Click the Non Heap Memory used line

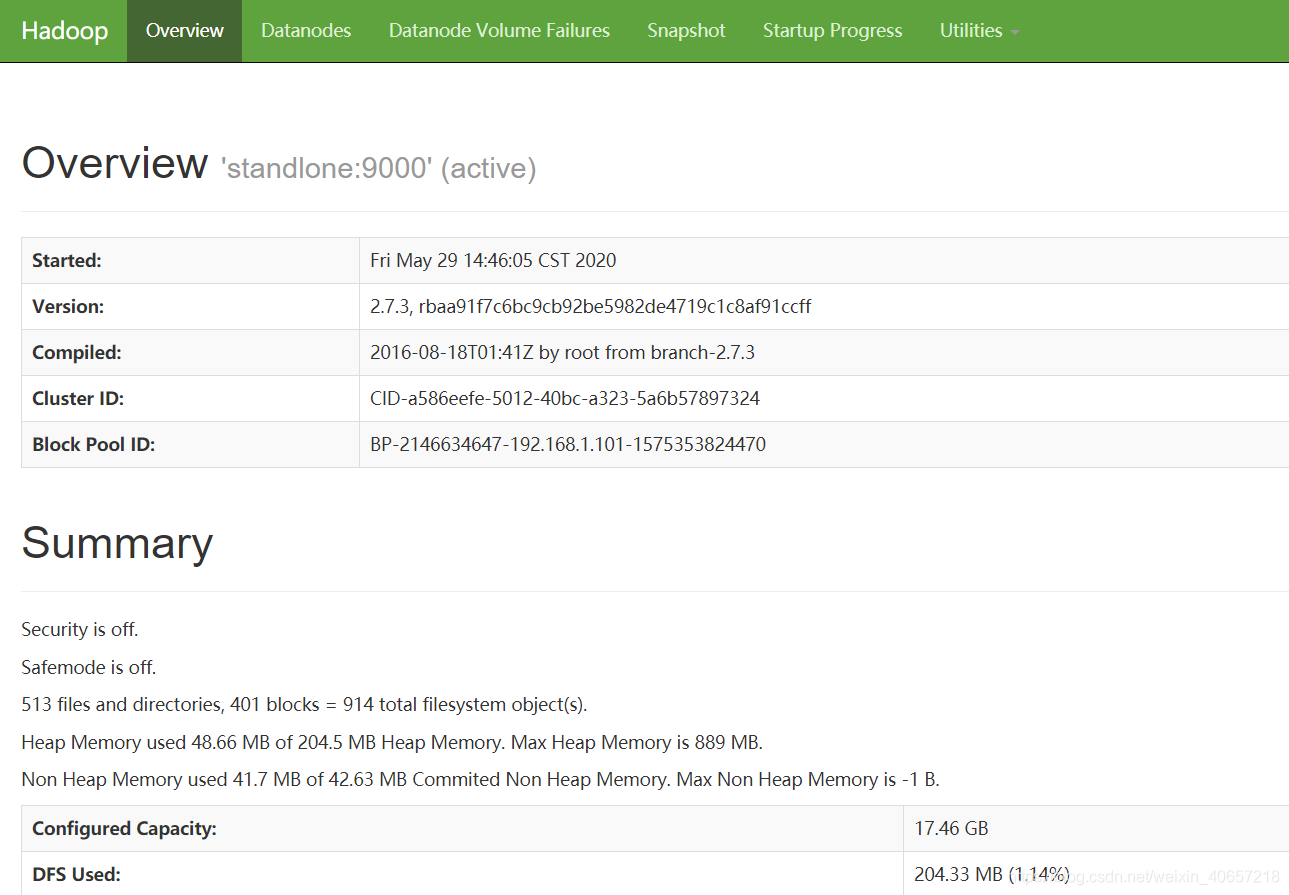tap(480, 779)
